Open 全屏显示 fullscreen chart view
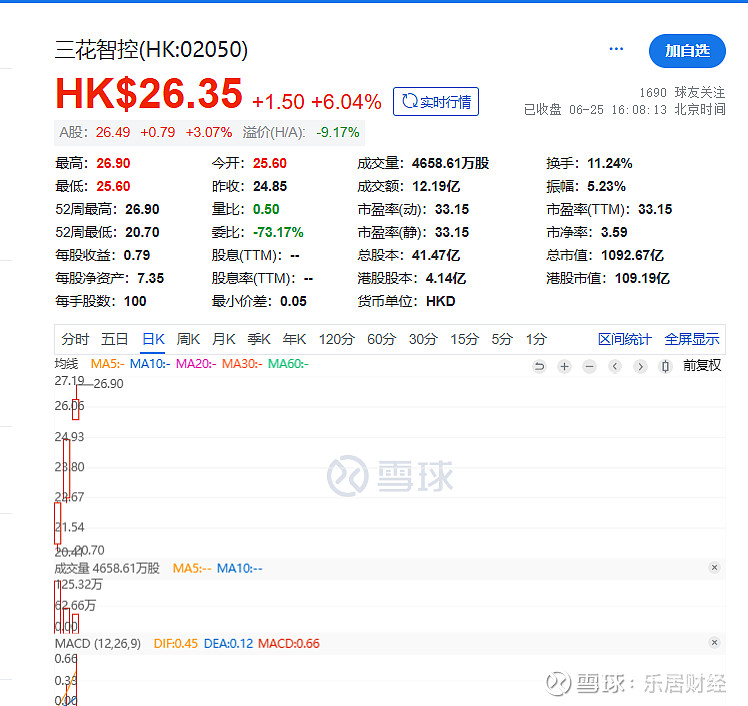The width and height of the screenshot is (748, 706). click(x=692, y=339)
